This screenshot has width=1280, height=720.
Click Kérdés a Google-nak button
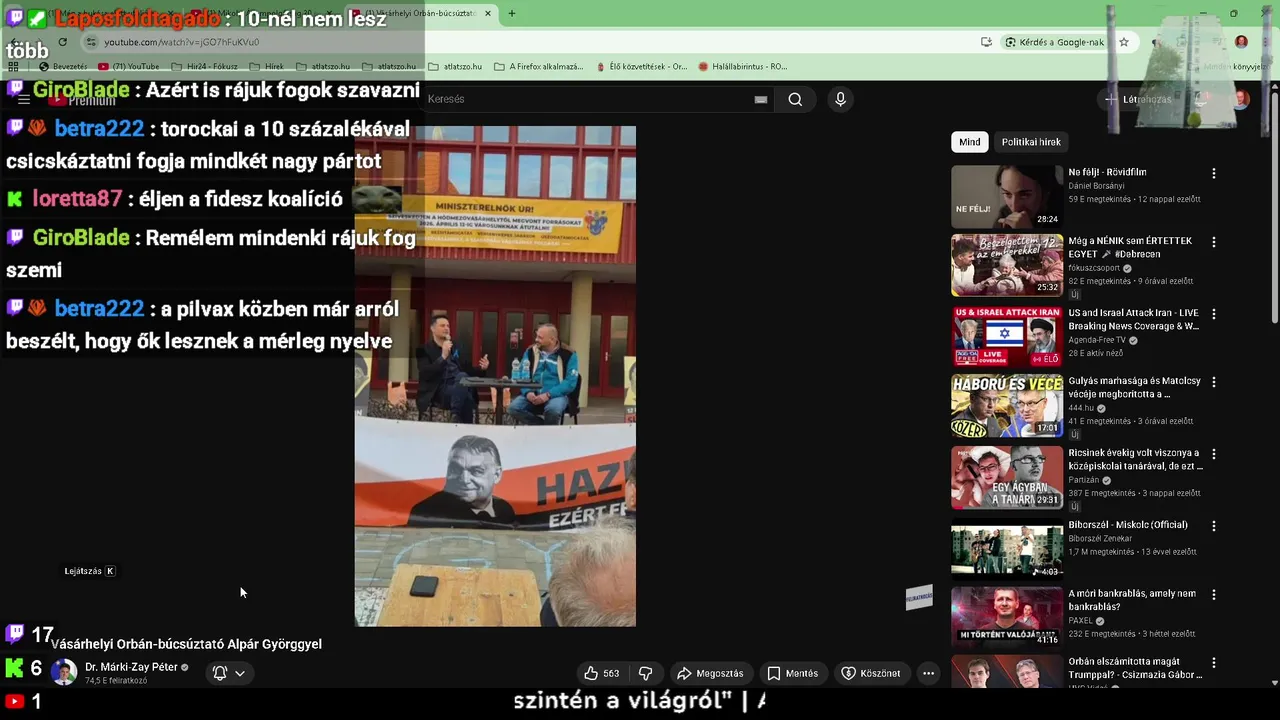tap(1055, 42)
